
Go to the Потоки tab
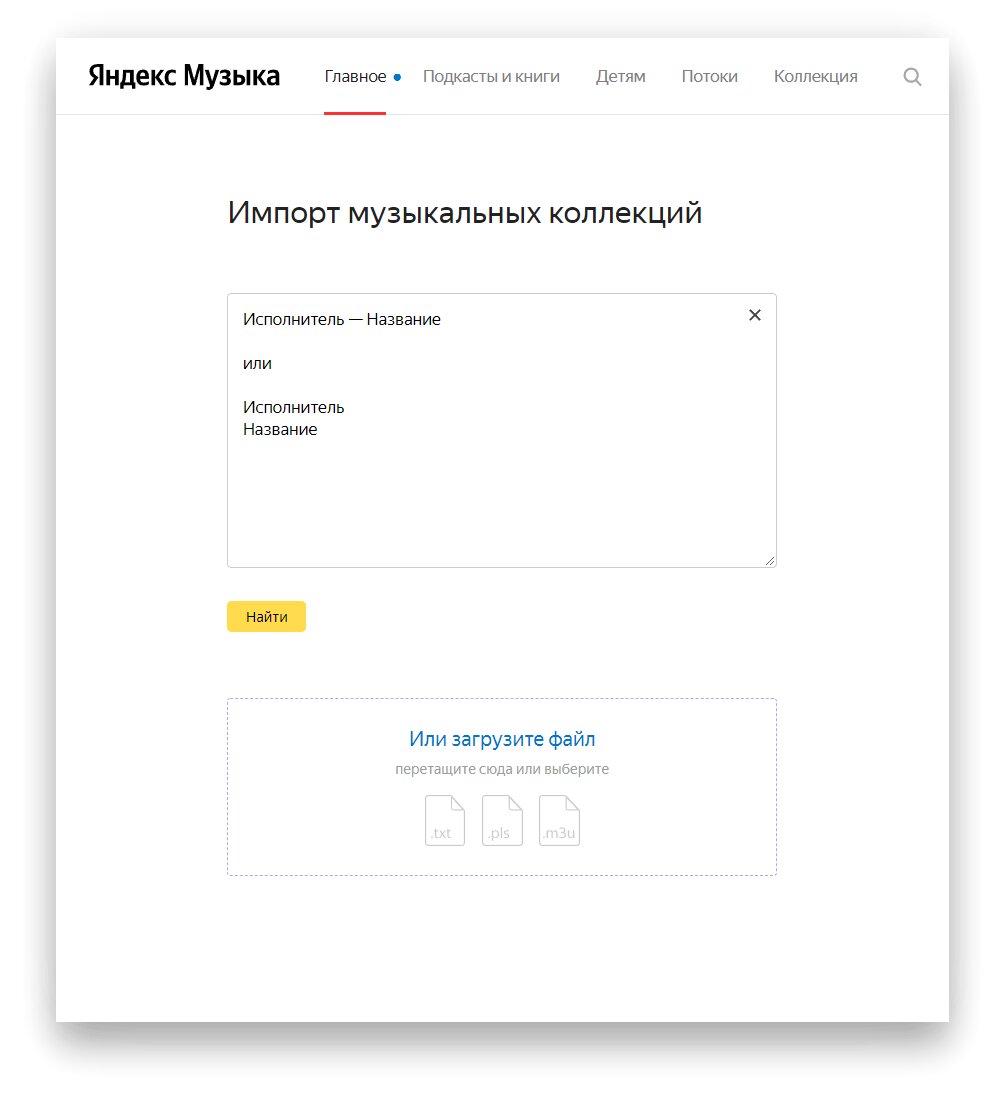tap(710, 76)
